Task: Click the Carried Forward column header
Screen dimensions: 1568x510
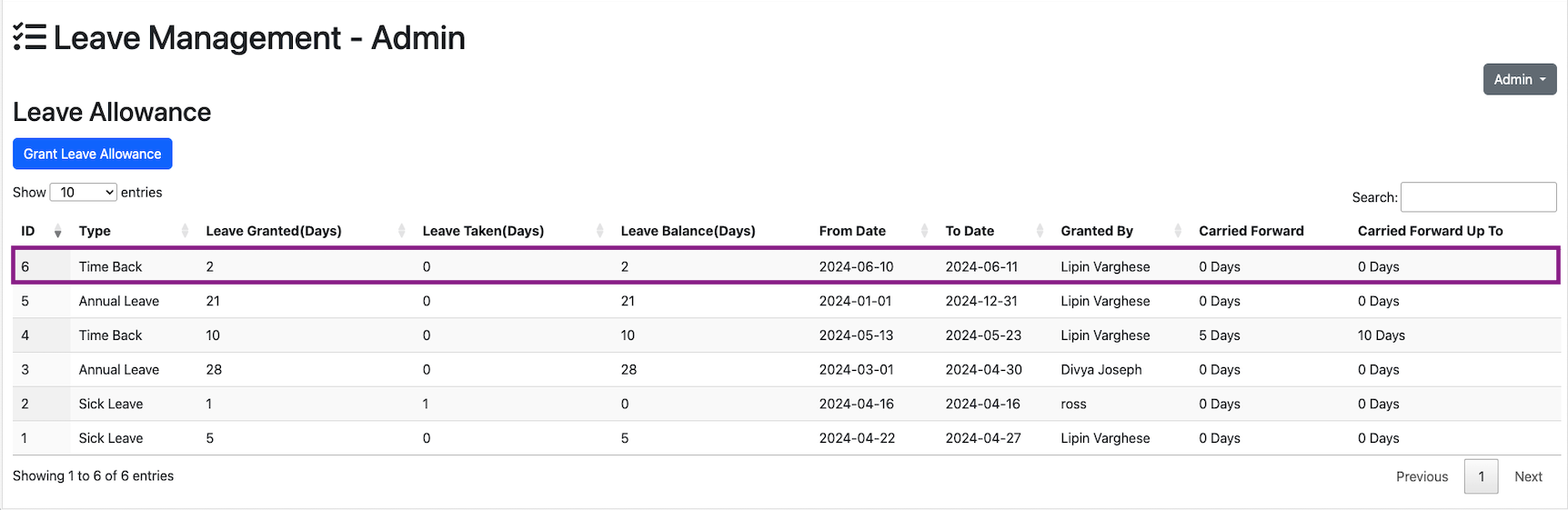Action: [x=1251, y=231]
